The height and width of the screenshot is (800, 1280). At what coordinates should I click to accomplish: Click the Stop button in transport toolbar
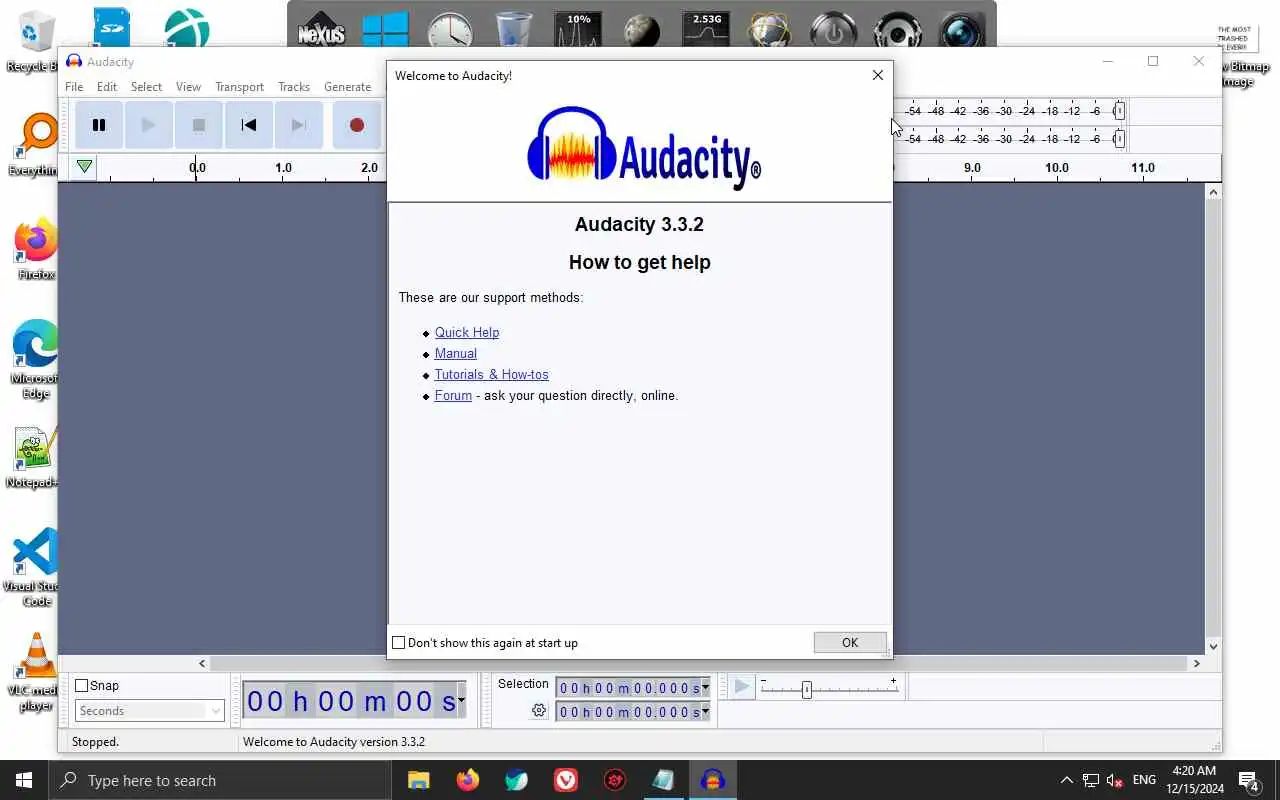click(x=198, y=125)
